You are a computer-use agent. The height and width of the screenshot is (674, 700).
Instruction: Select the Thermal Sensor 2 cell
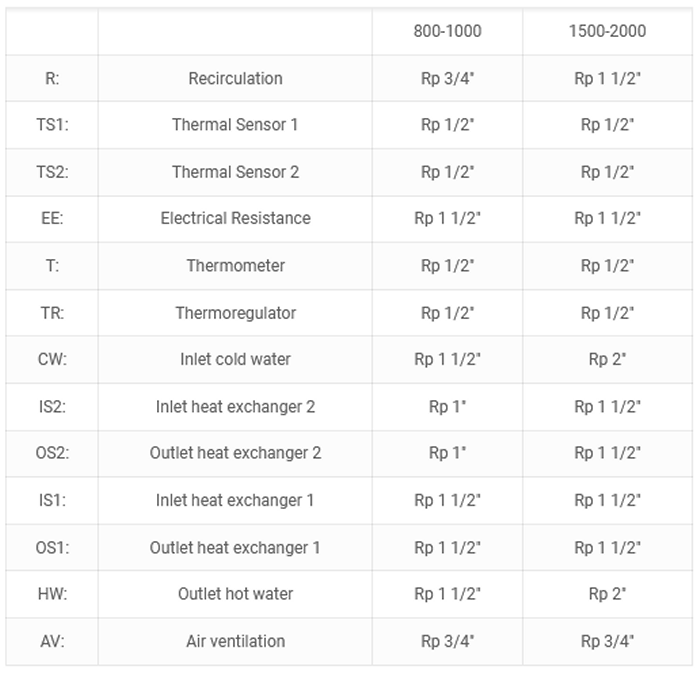click(235, 172)
